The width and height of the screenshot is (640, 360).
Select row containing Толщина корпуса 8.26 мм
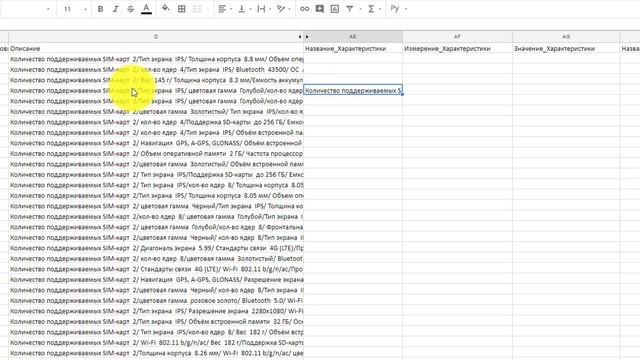156,353
